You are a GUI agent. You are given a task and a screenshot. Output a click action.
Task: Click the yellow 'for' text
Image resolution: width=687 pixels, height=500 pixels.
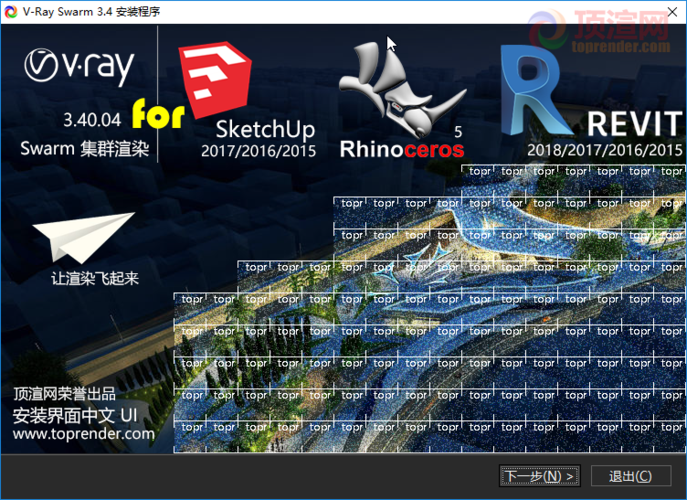point(158,113)
